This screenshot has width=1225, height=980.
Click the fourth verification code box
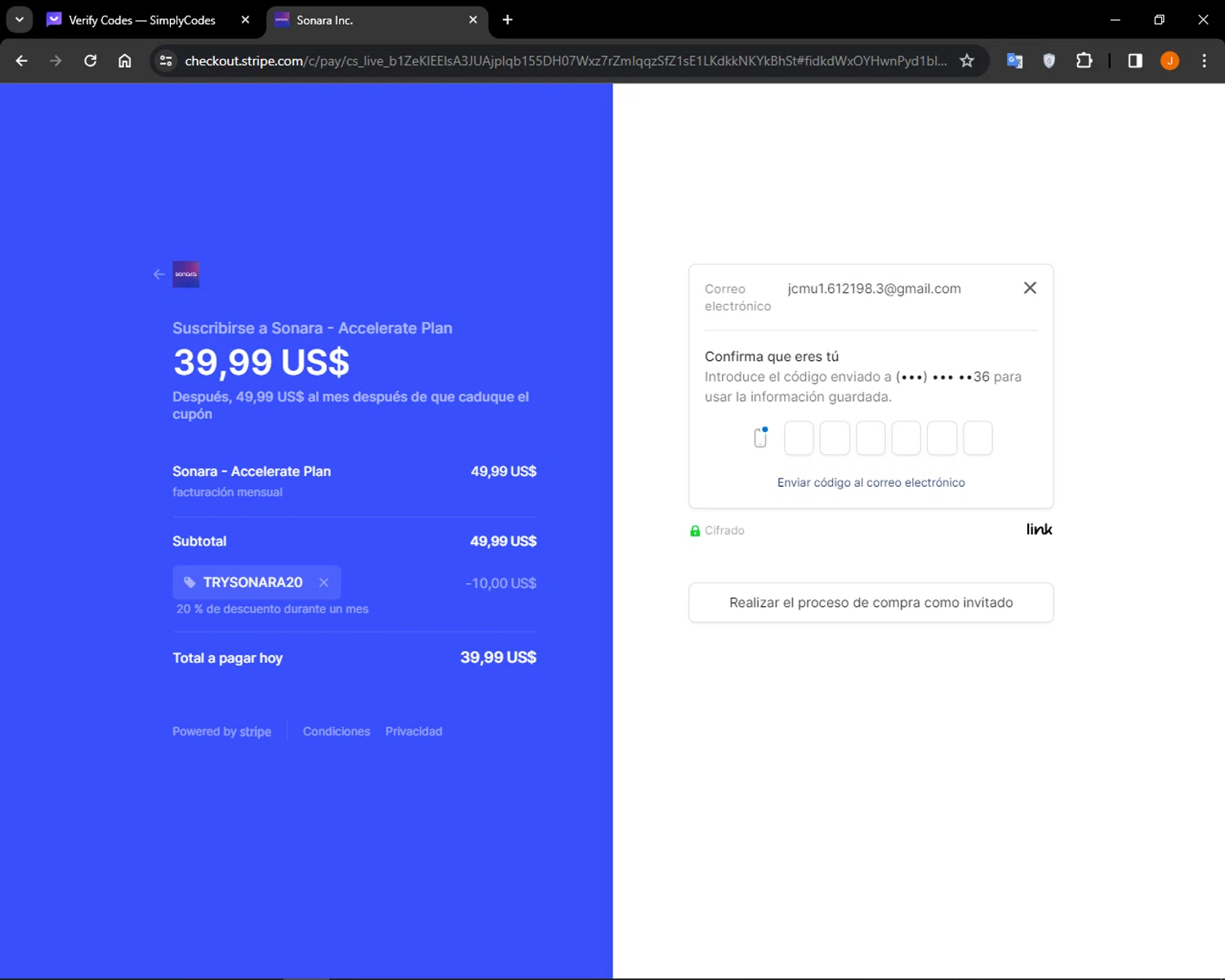(906, 439)
